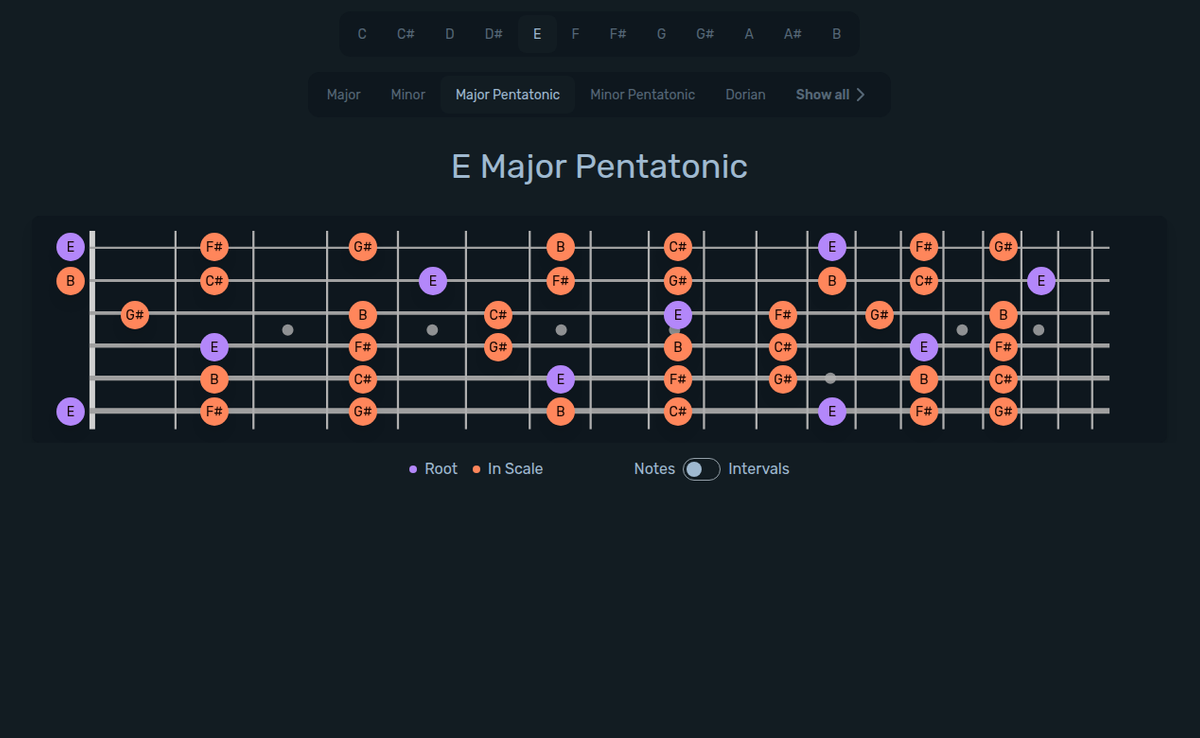Click the In Scale legend indicator

pos(476,468)
